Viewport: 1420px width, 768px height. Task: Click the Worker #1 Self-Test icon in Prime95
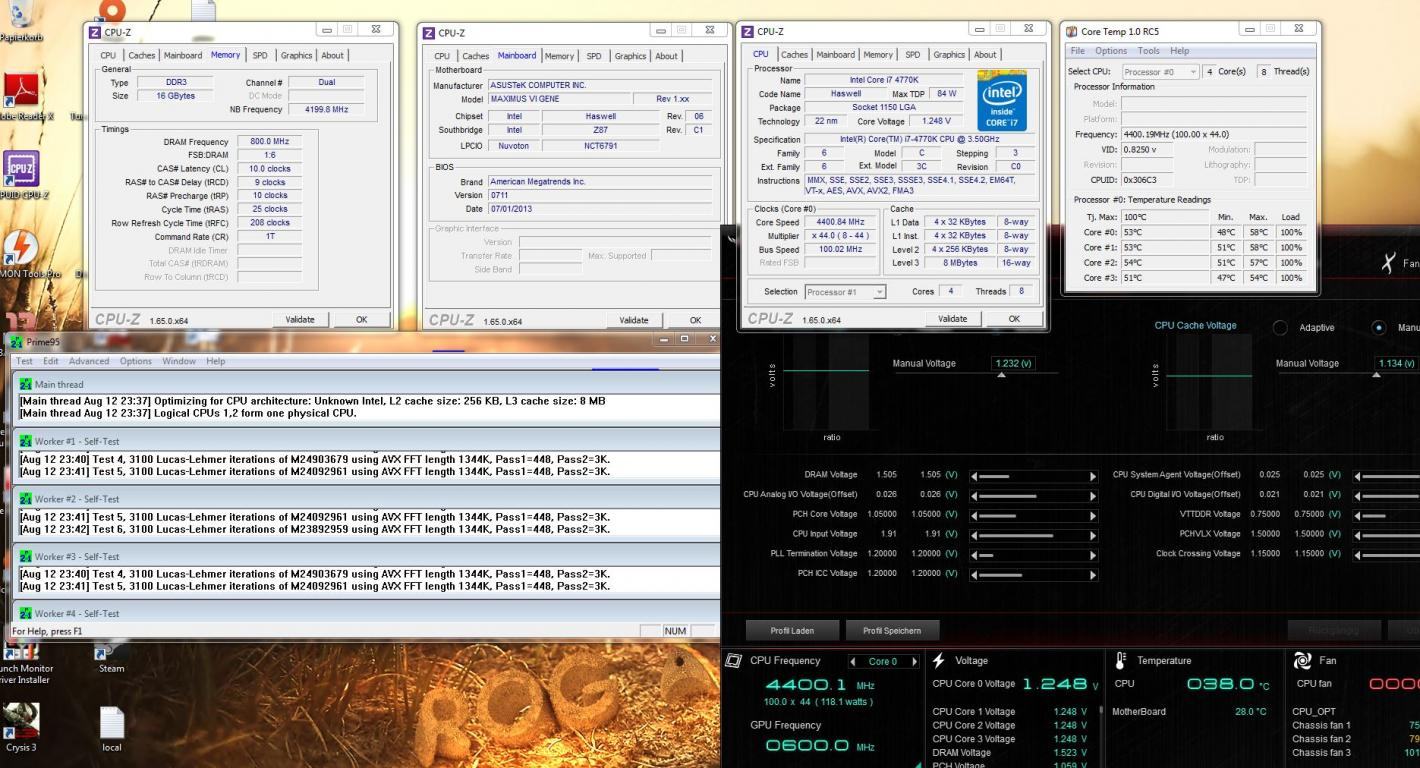pyautogui.click(x=25, y=441)
